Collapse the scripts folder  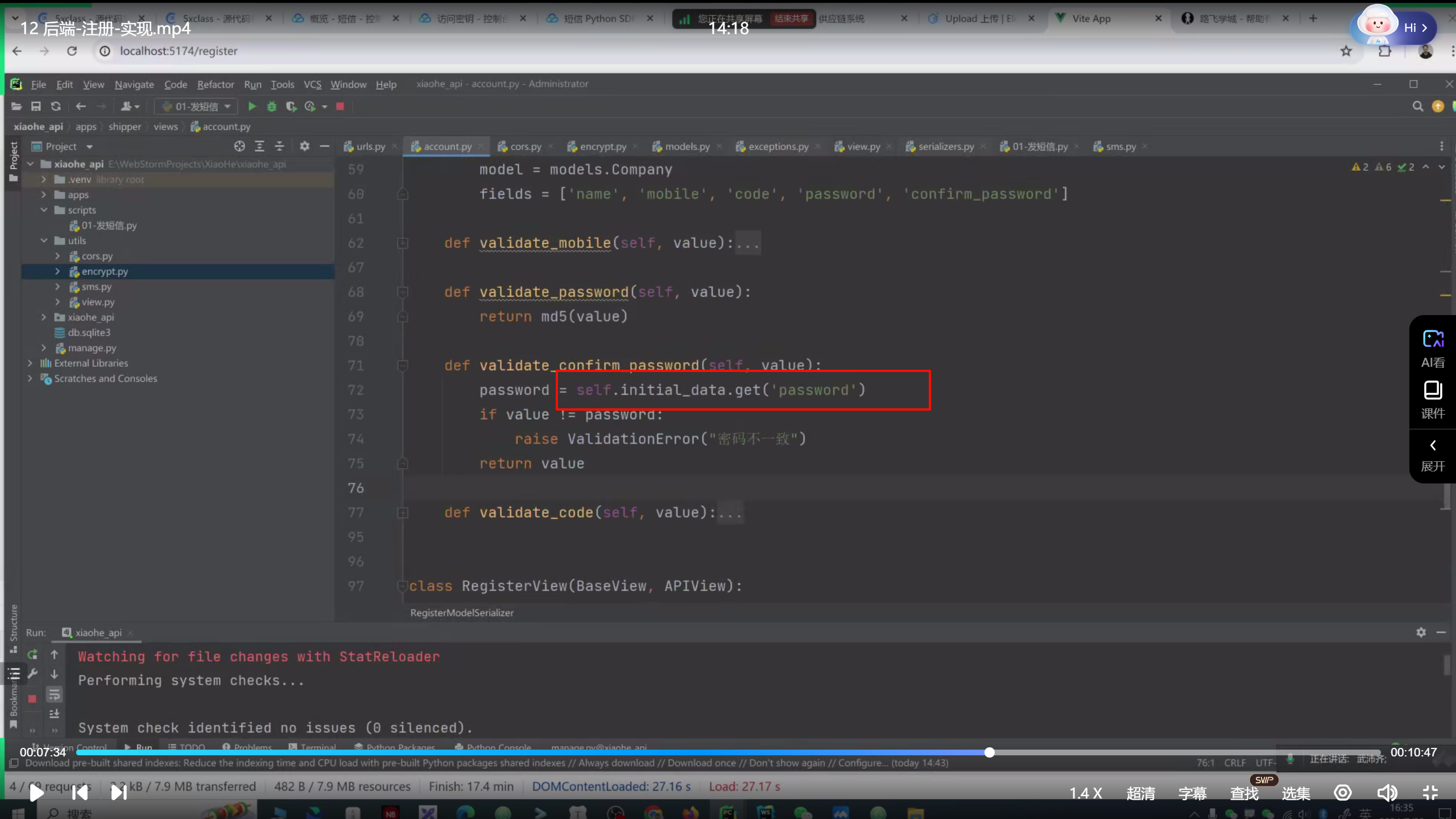(44, 210)
